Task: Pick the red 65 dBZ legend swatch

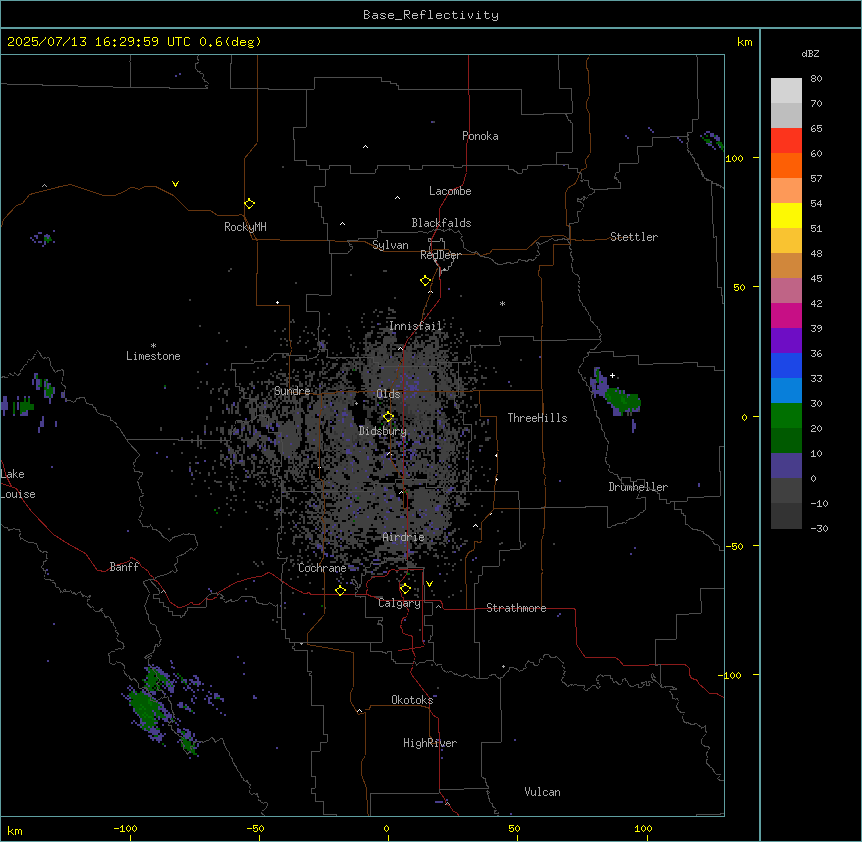Action: pos(786,140)
